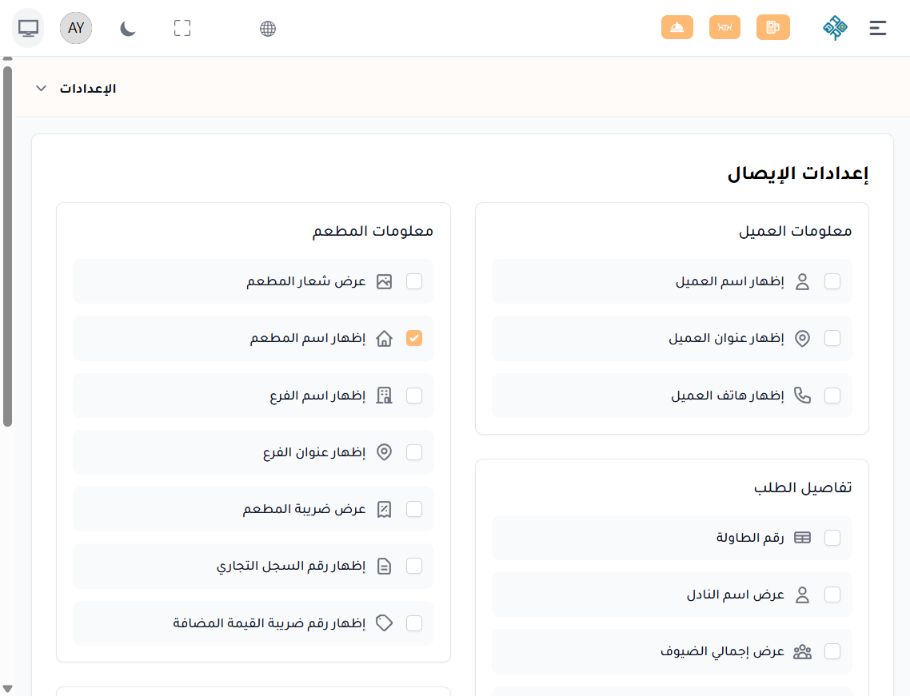The width and height of the screenshot is (910, 696).
Task: Click the label عرض شعار المطعم
Action: click(x=306, y=282)
